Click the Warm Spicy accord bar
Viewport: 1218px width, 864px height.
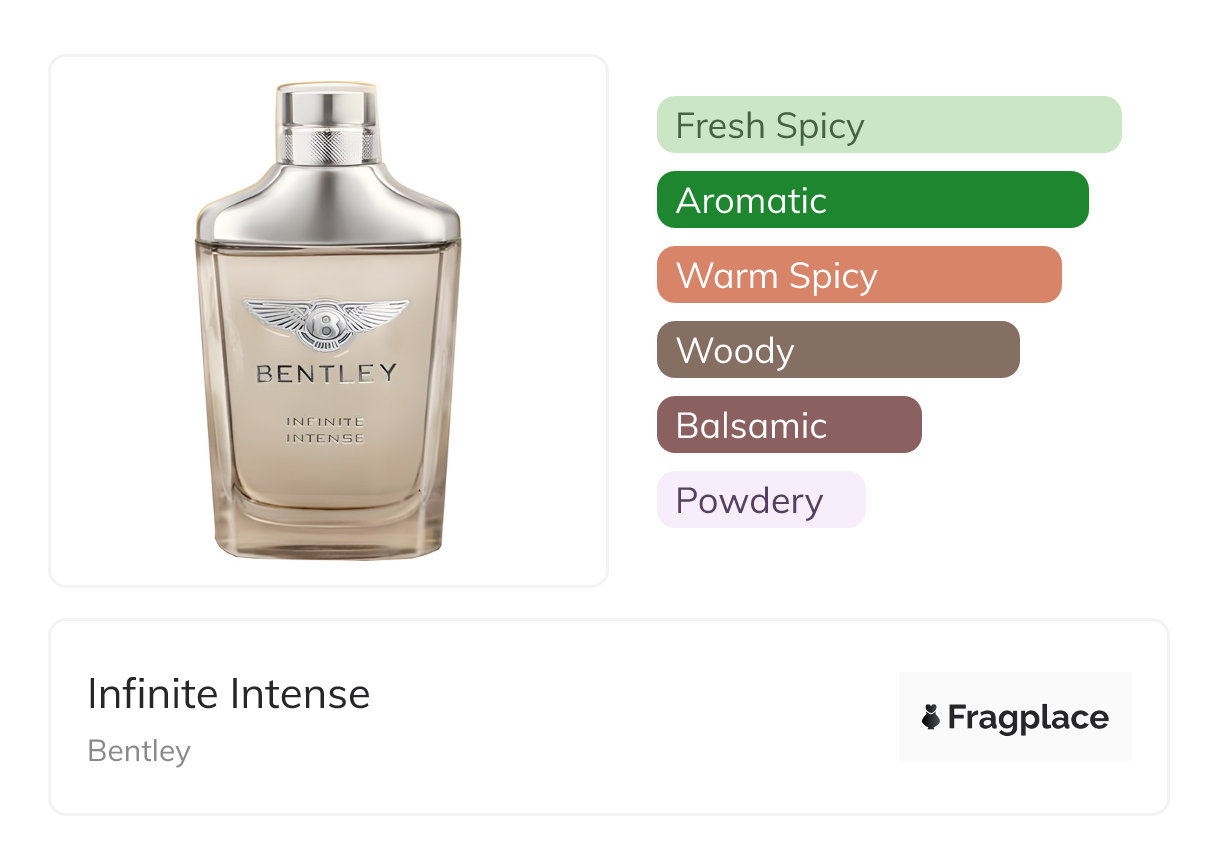[x=858, y=275]
